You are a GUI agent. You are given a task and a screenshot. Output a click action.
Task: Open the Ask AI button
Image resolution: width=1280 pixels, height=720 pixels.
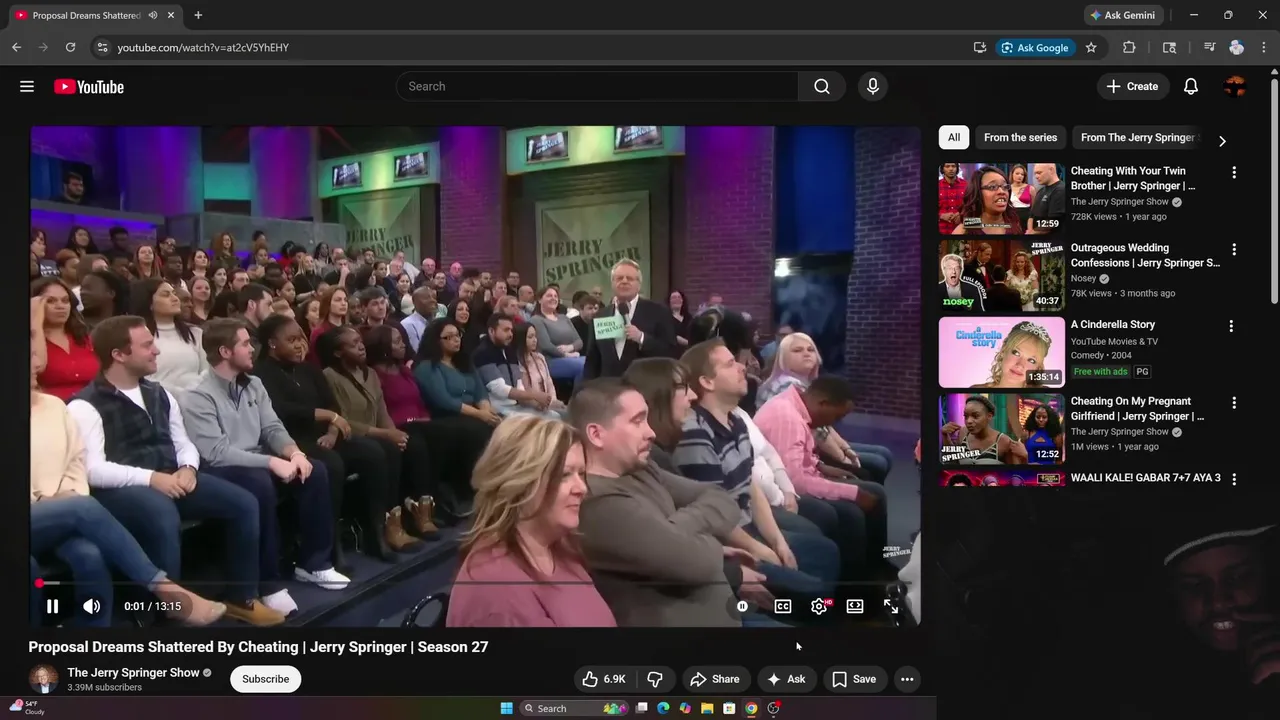pyautogui.click(x=786, y=679)
